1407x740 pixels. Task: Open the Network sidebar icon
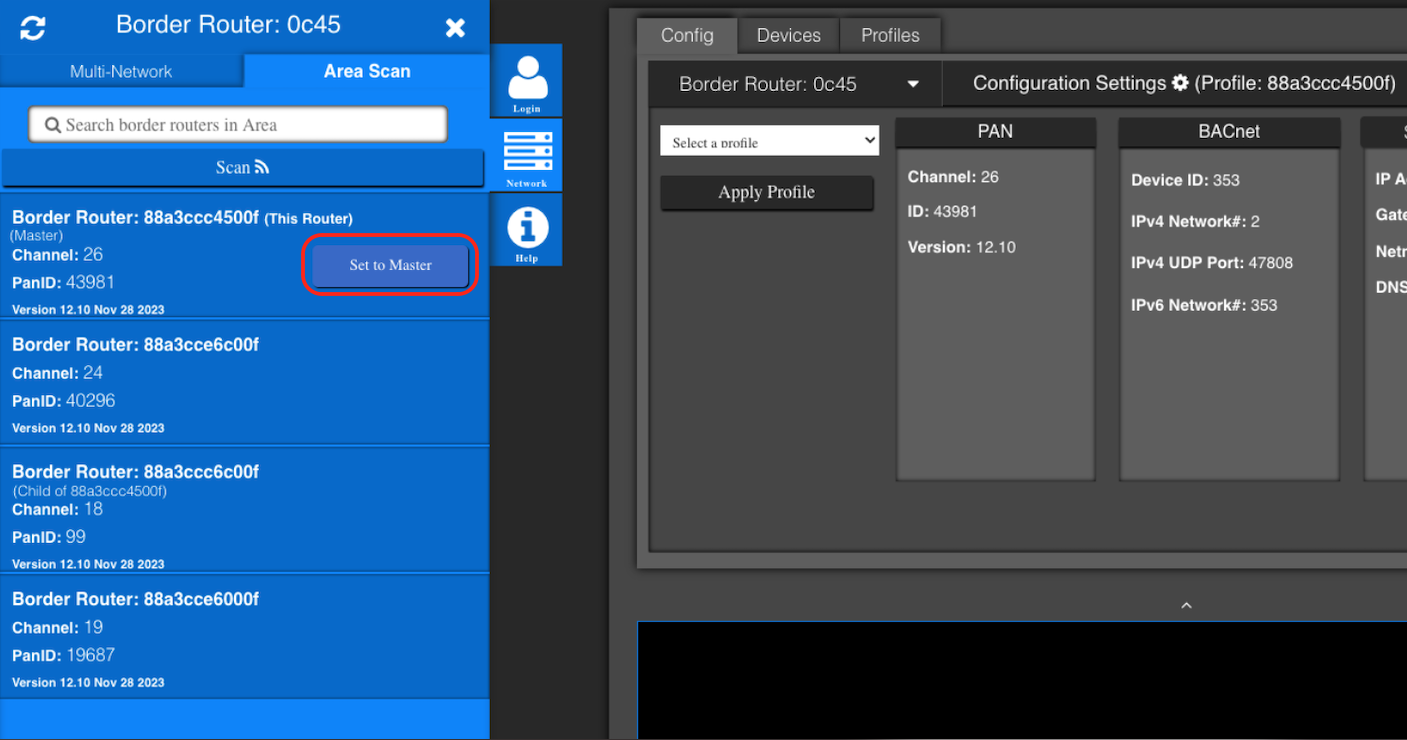pyautogui.click(x=526, y=155)
